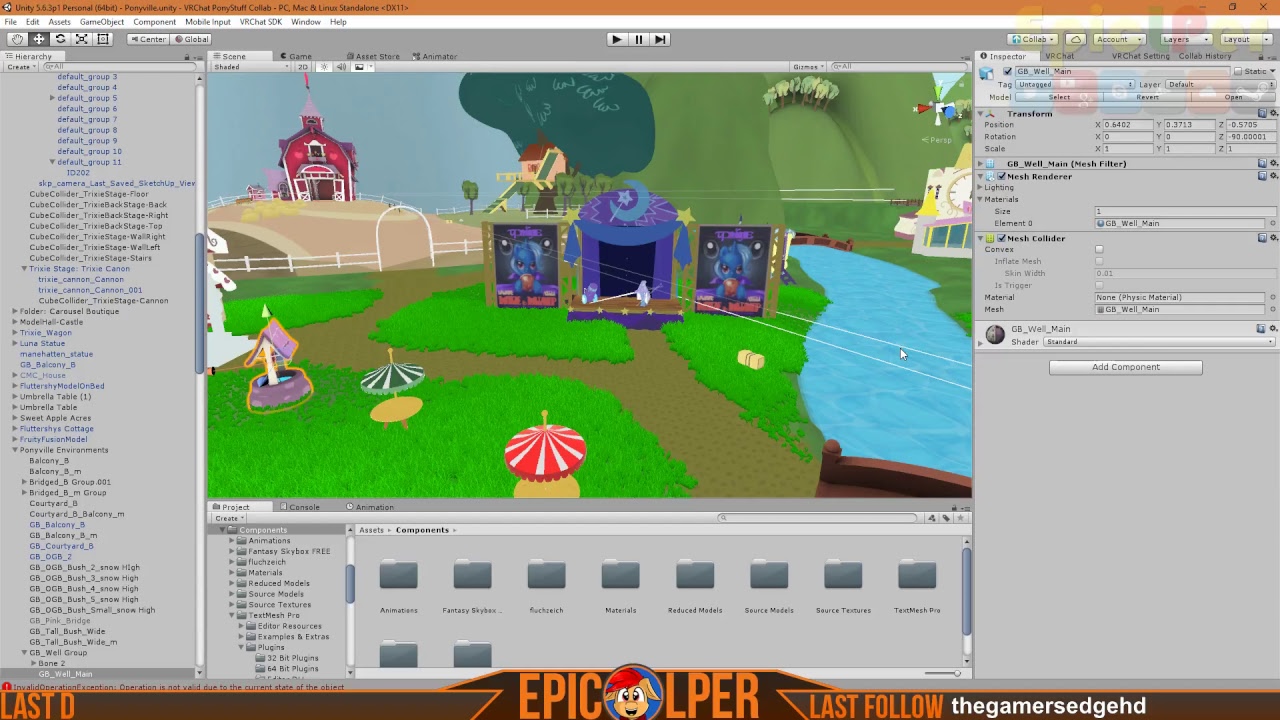Select the Rotate tool in the toolbar
The height and width of the screenshot is (720, 1280).
point(60,39)
